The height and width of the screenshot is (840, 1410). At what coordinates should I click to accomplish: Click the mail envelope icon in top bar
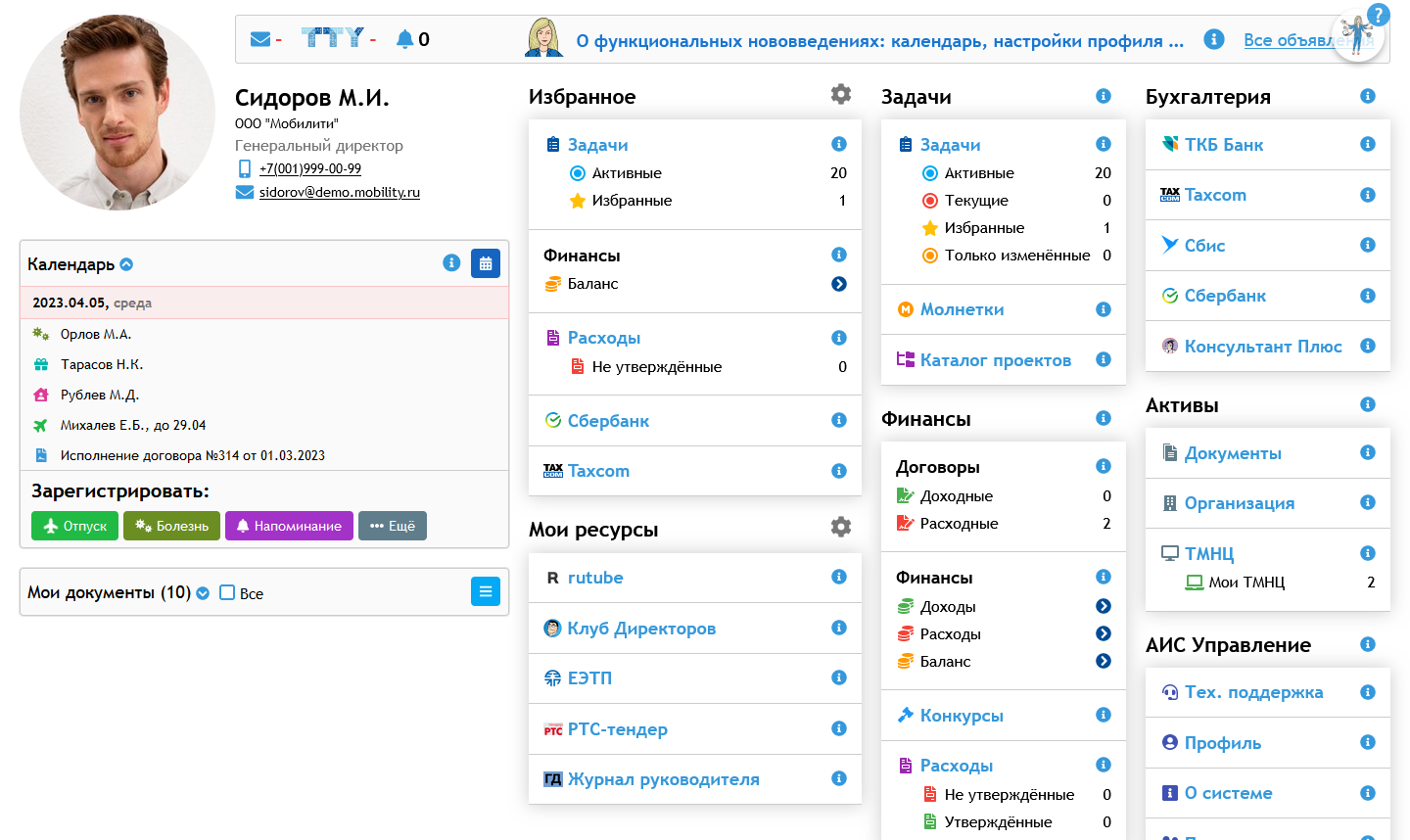coord(259,39)
